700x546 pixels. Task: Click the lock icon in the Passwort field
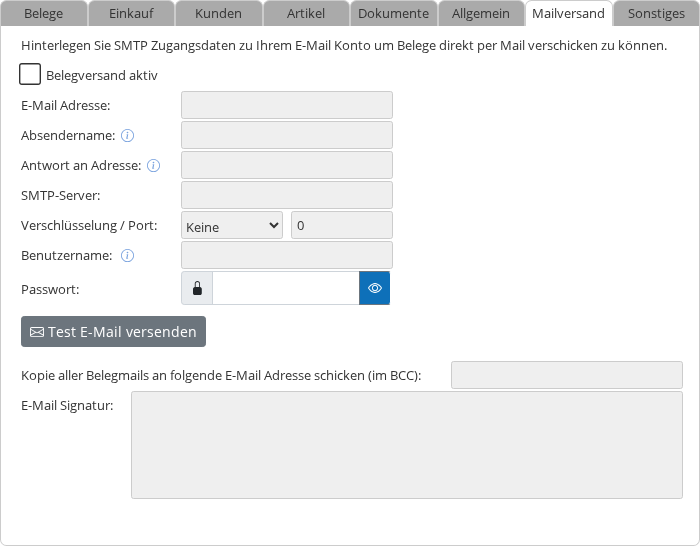coord(197,288)
